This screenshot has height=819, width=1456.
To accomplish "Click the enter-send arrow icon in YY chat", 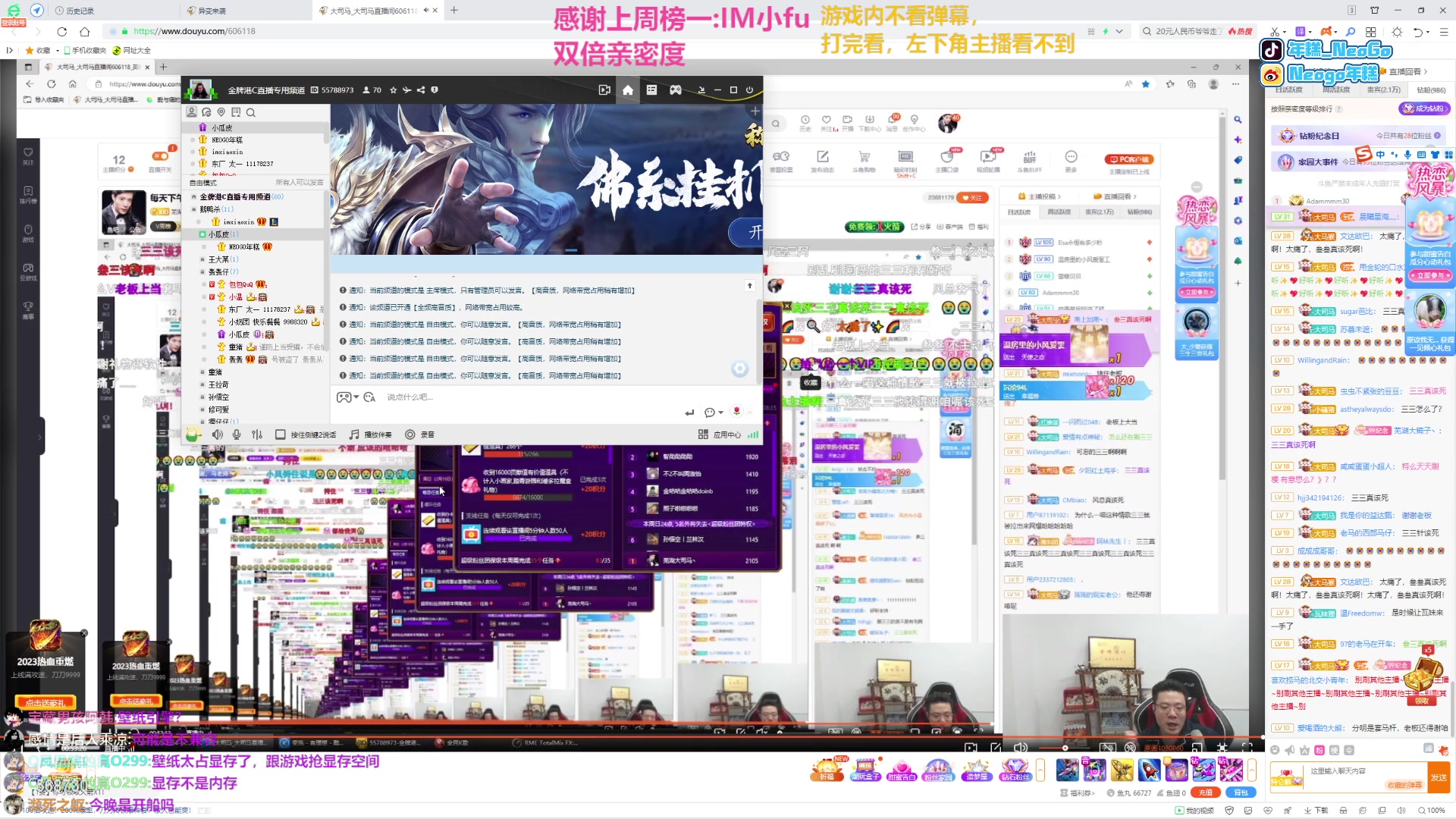I will (689, 413).
